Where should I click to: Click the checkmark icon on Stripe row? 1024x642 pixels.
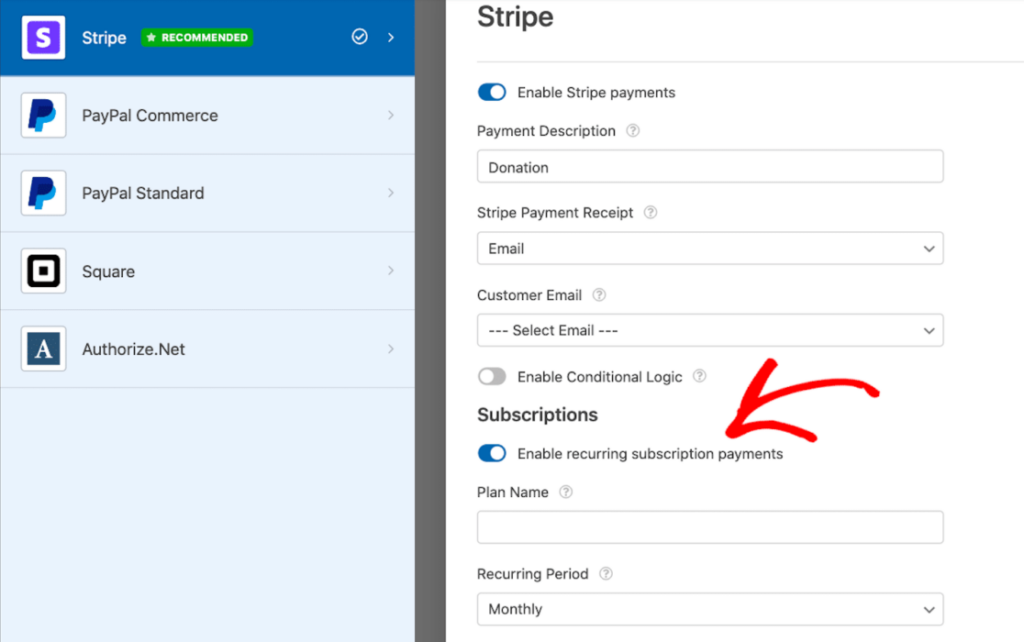coord(359,37)
